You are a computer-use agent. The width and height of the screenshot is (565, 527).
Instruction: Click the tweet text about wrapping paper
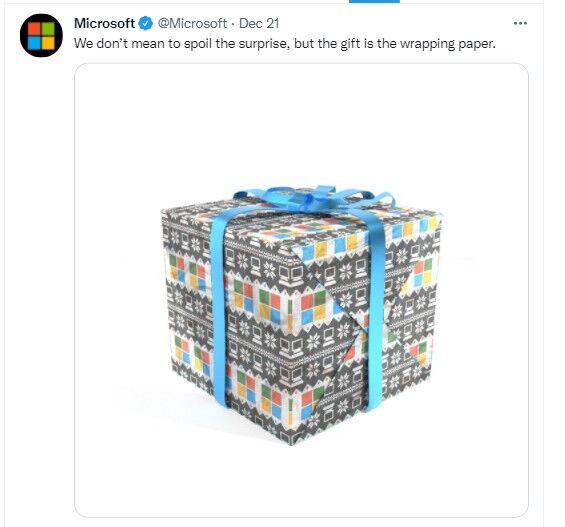(x=285, y=44)
